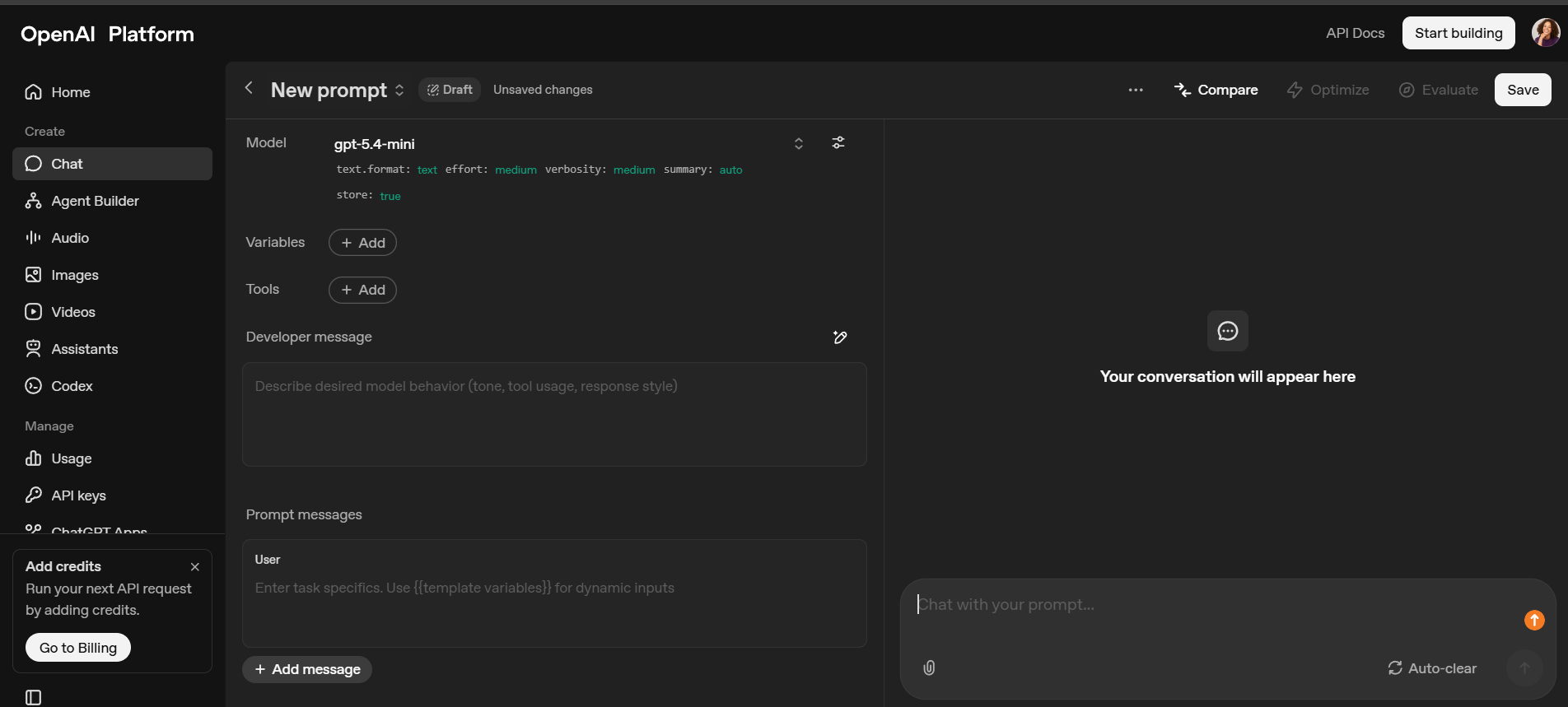This screenshot has width=1568, height=707.
Task: Click the orange up-arrow badge
Action: tap(1534, 620)
